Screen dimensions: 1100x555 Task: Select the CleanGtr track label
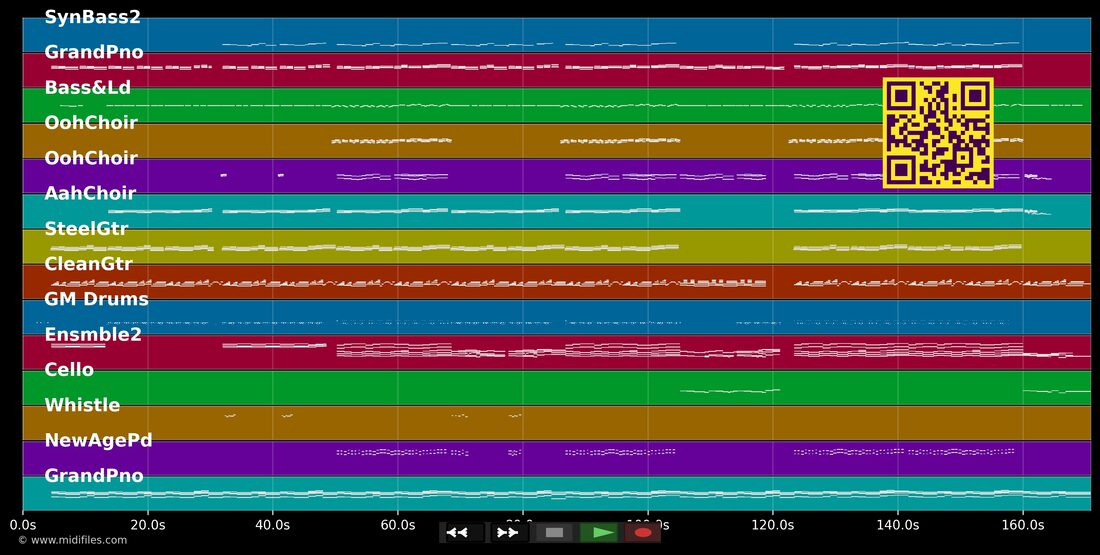[x=88, y=264]
